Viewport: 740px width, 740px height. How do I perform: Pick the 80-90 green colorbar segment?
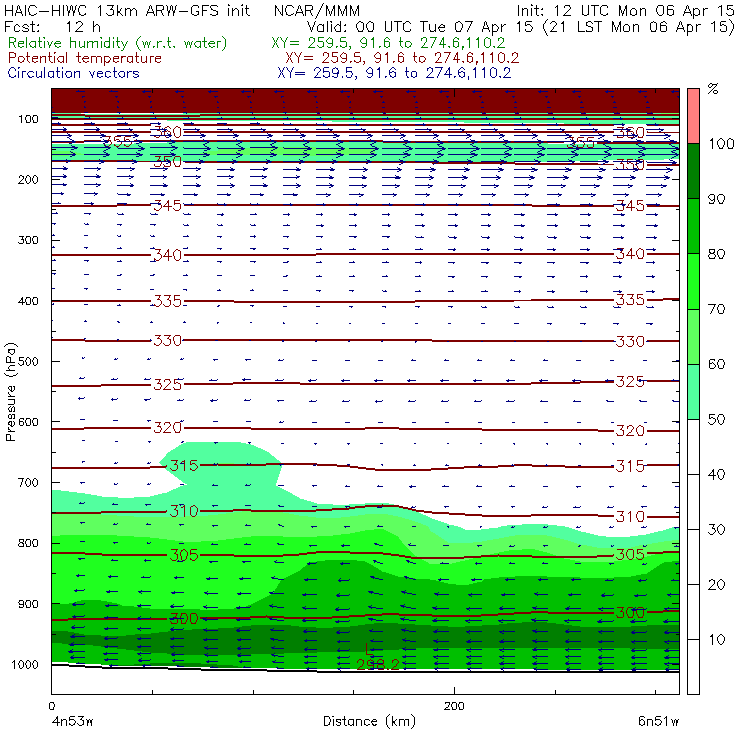click(693, 226)
